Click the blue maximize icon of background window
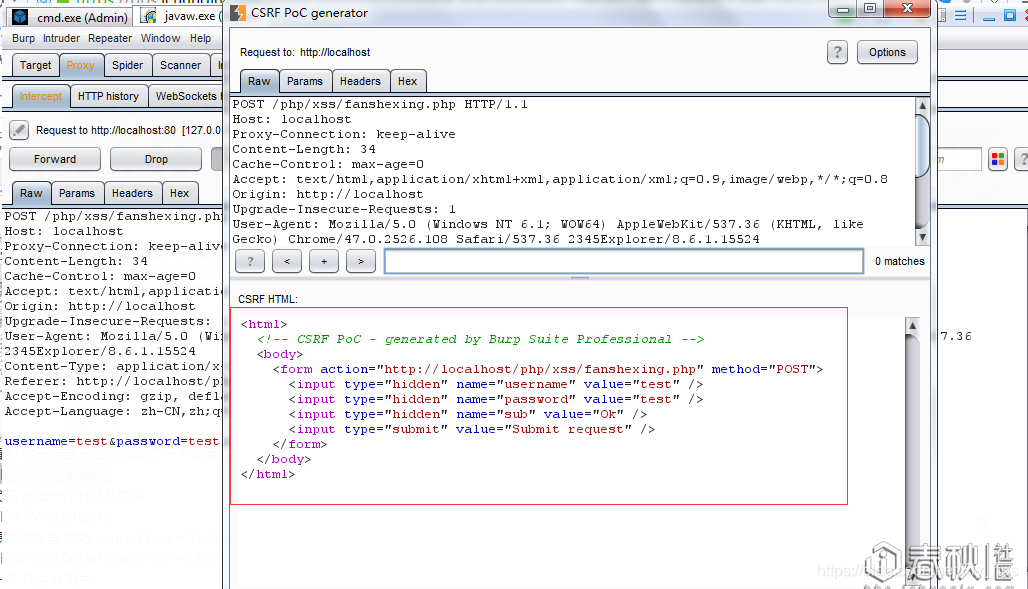Screen dimensions: 1028x589 1010,16
